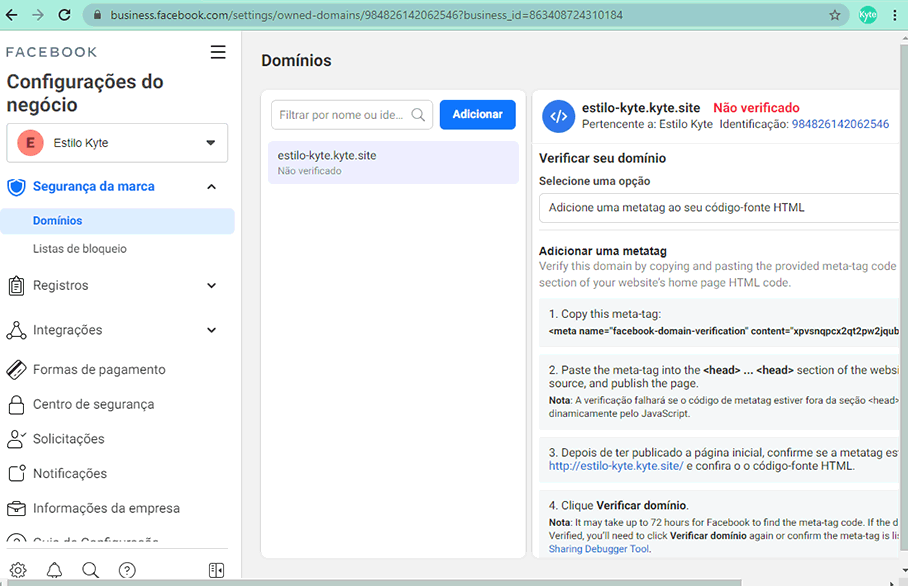This screenshot has height=586, width=908.
Task: Open Listas de bloqueio in the sidebar
Action: (79, 248)
